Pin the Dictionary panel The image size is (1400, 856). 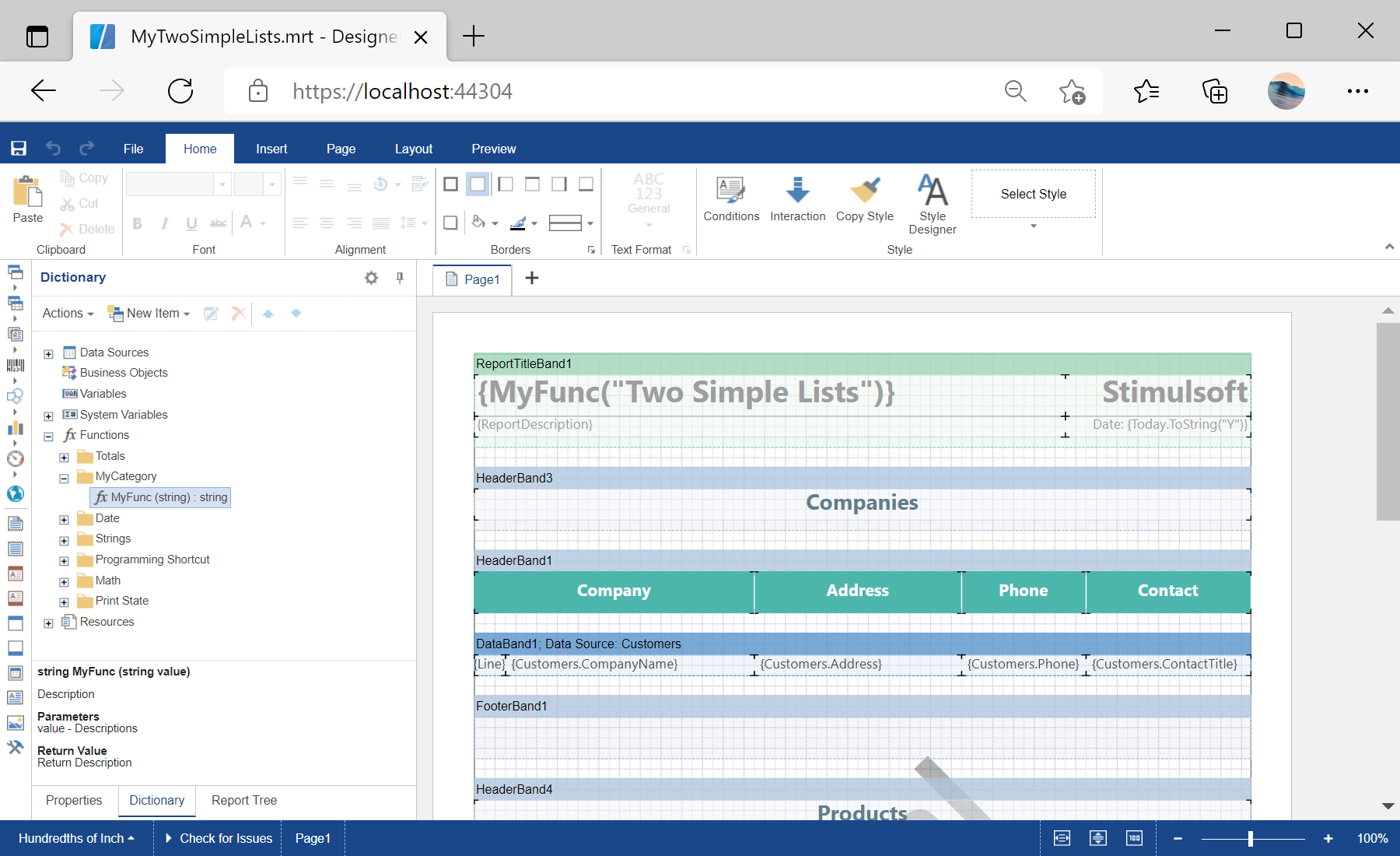pos(400,278)
